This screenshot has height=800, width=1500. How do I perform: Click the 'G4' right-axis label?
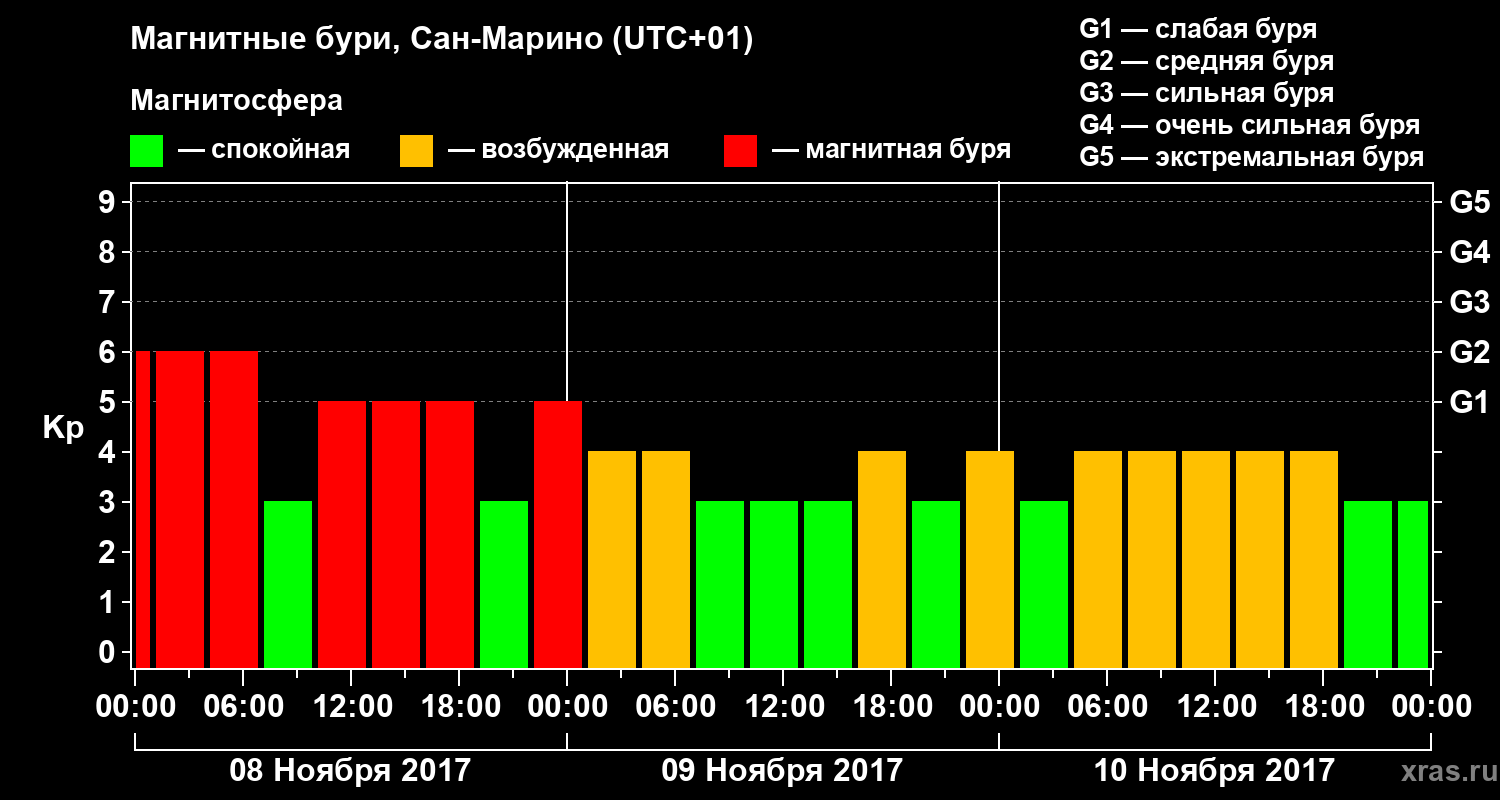point(1469,252)
